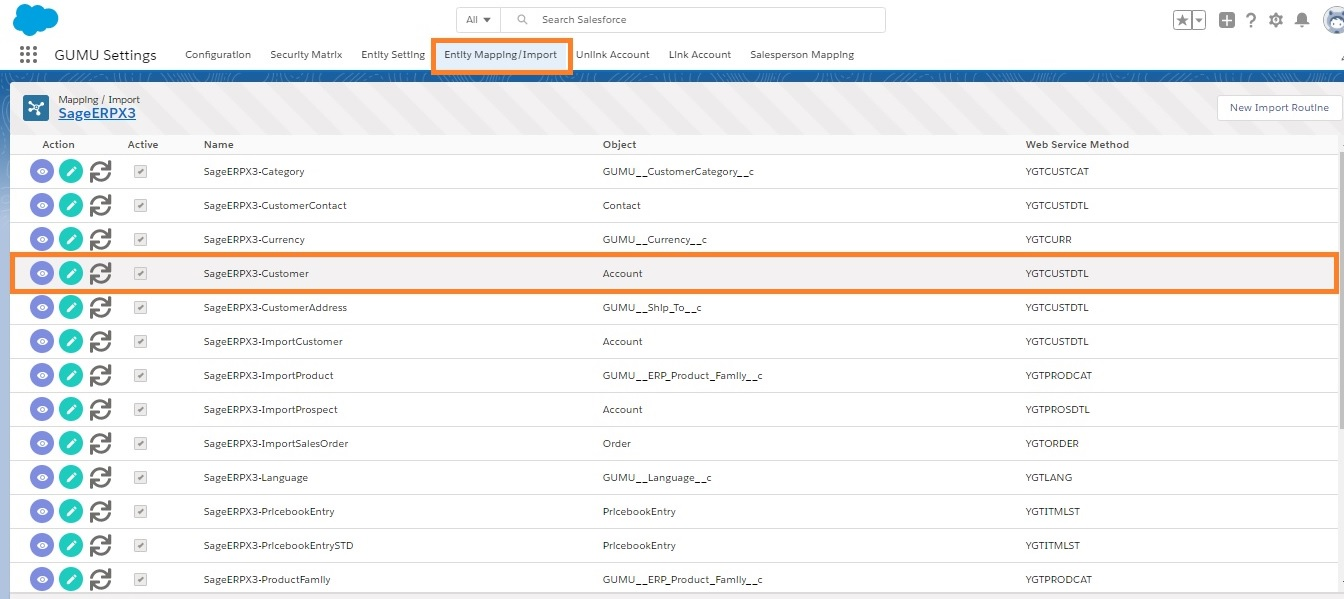Select the GUMU__Language__c object cell
The width and height of the screenshot is (1344, 599).
click(x=657, y=478)
